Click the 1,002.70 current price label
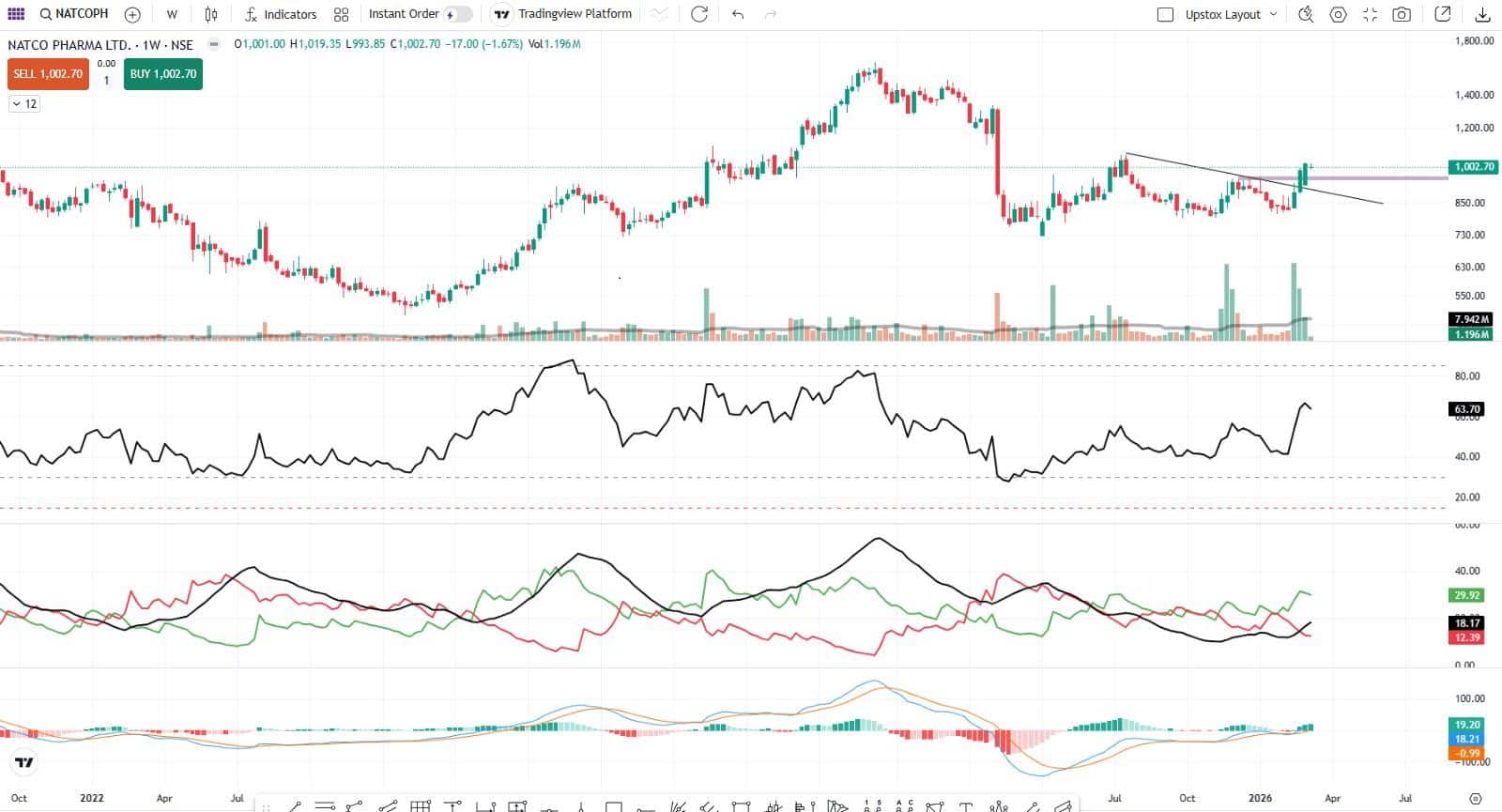Screen dimensions: 1502x812 coord(1473,166)
